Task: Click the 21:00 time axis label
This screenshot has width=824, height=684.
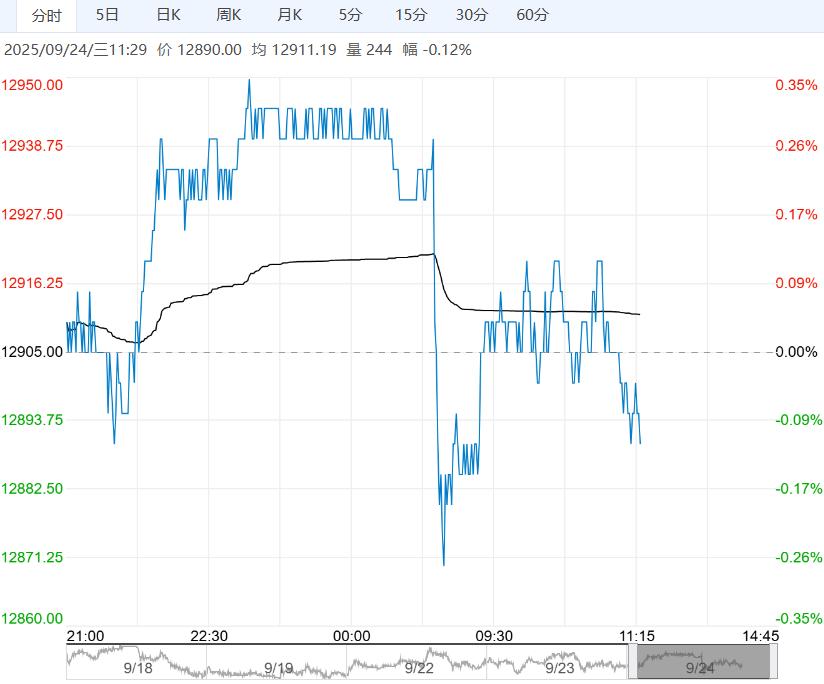Action: pyautogui.click(x=86, y=636)
